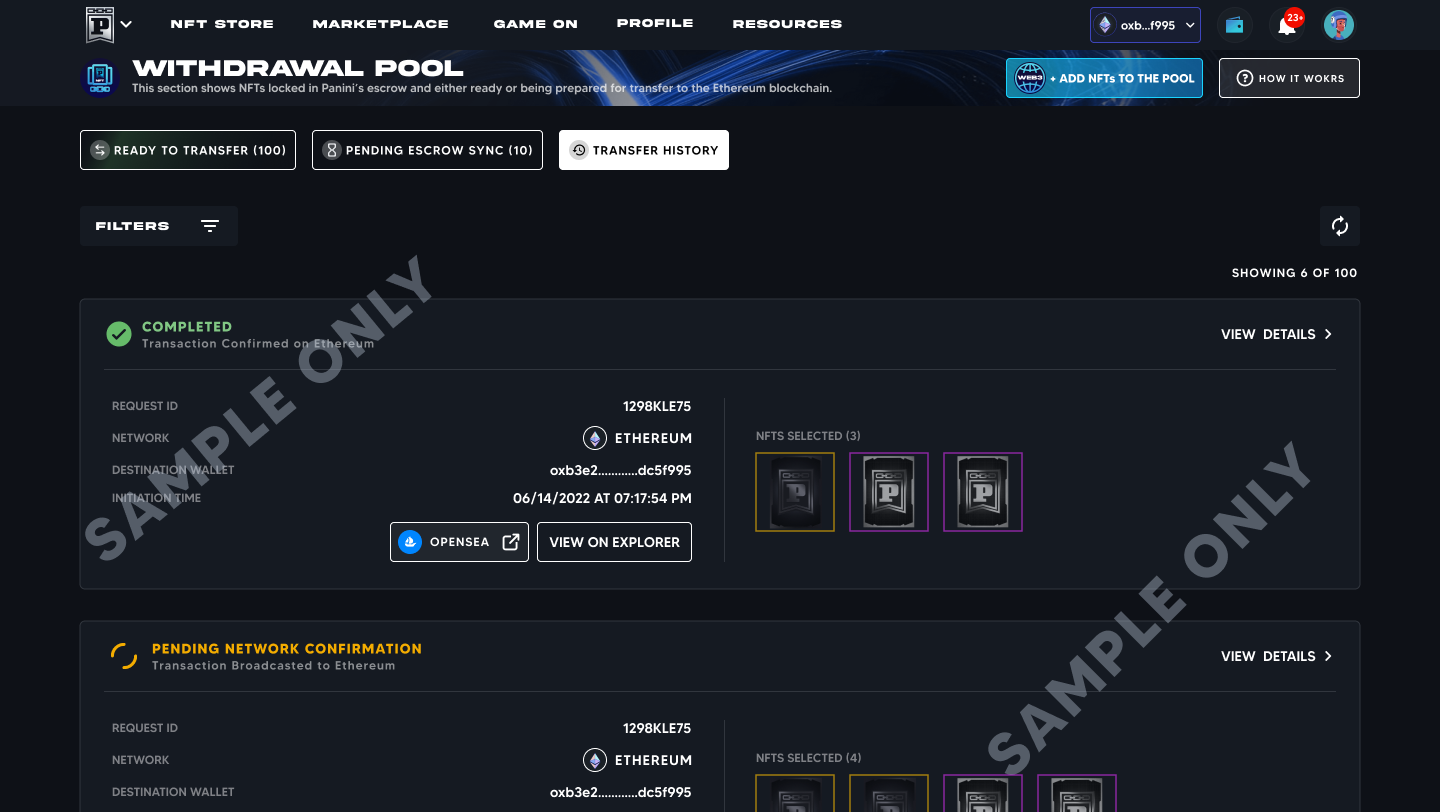1440x812 pixels.
Task: Click the 'SHOWING 6 OF 100' count text
Action: pos(1294,273)
